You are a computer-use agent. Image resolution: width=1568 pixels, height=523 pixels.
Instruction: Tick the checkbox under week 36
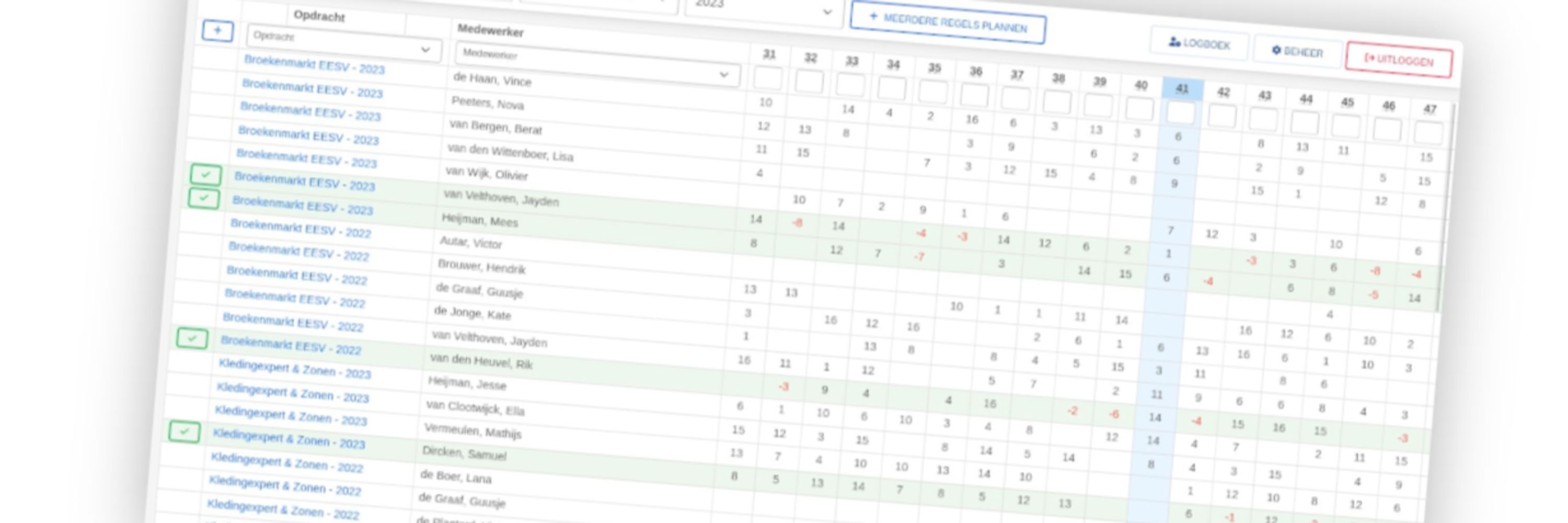click(975, 96)
